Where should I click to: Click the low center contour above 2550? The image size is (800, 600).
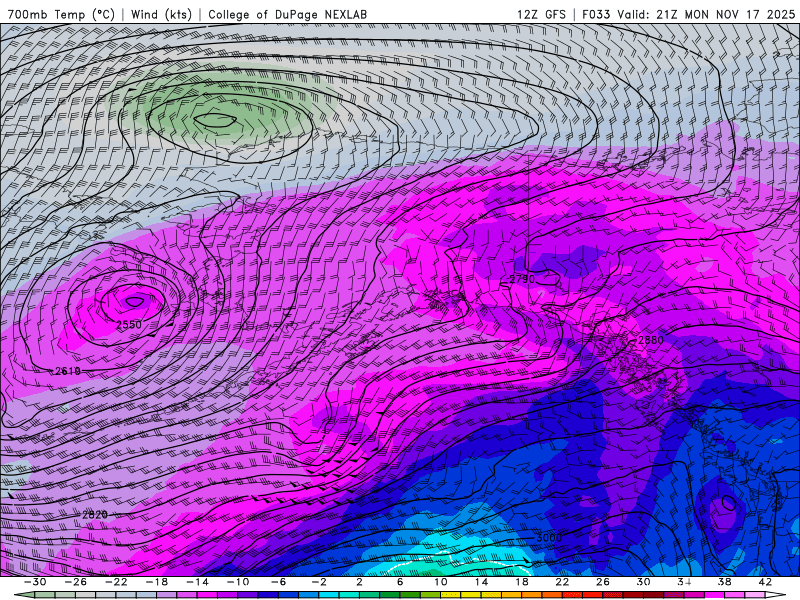tap(134, 302)
